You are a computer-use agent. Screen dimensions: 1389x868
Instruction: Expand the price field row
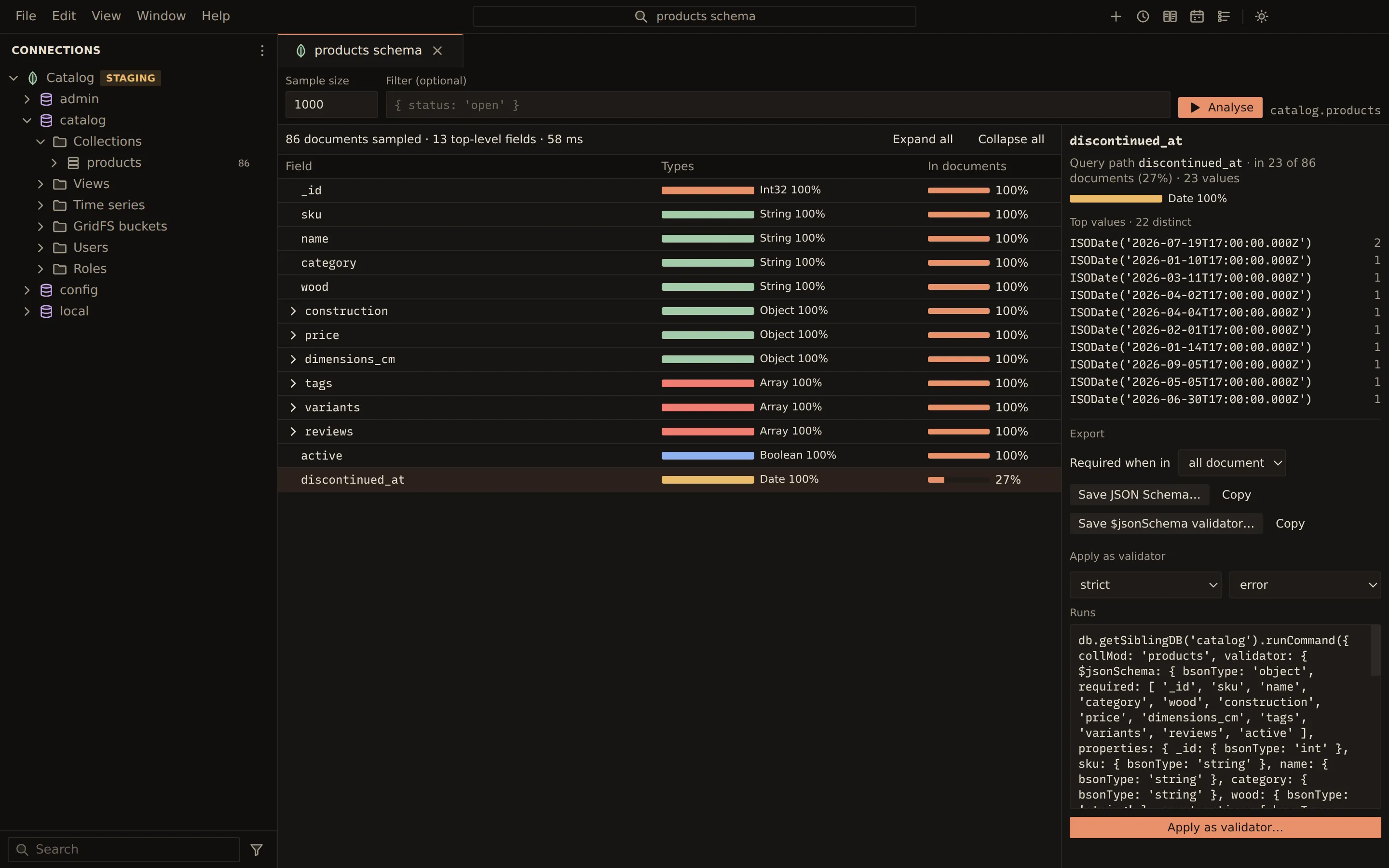(x=293, y=335)
